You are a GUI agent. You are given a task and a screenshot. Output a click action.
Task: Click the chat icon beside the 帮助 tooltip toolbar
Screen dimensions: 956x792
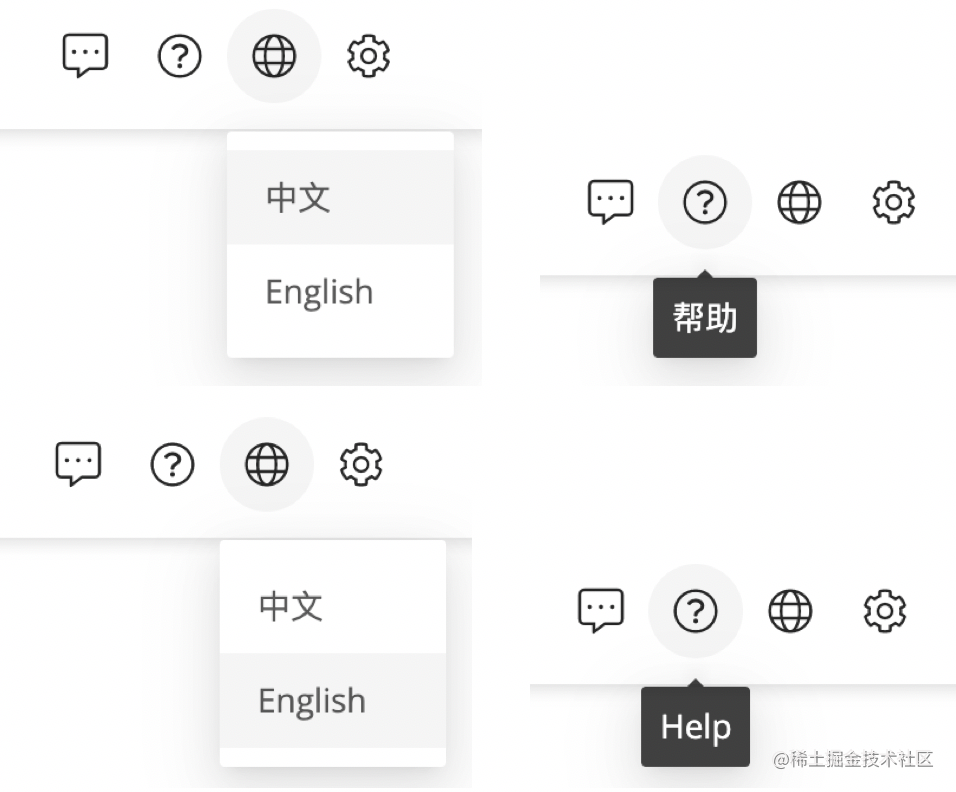coord(610,202)
